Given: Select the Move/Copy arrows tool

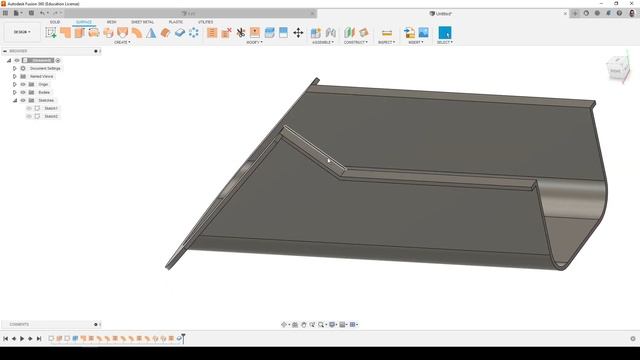Looking at the screenshot, I should click(x=298, y=33).
